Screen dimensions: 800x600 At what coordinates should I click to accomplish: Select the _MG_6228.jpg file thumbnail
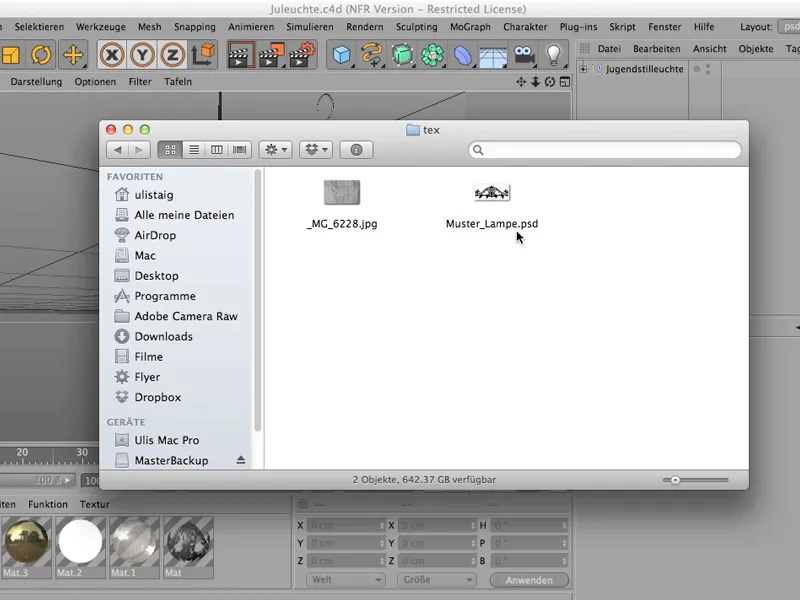[342, 193]
